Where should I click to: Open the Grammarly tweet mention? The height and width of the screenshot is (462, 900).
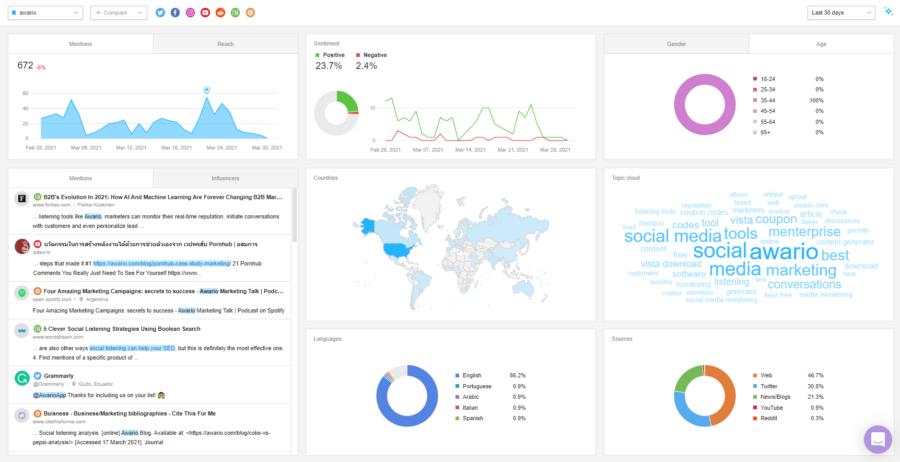coord(59,376)
